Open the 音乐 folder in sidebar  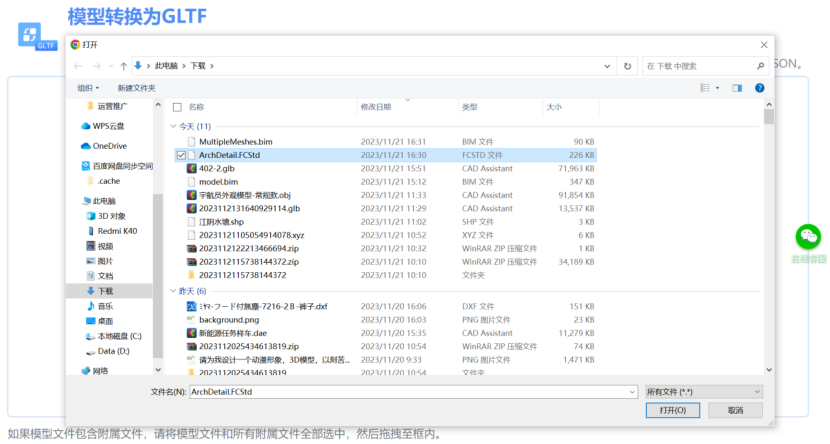[x=100, y=306]
